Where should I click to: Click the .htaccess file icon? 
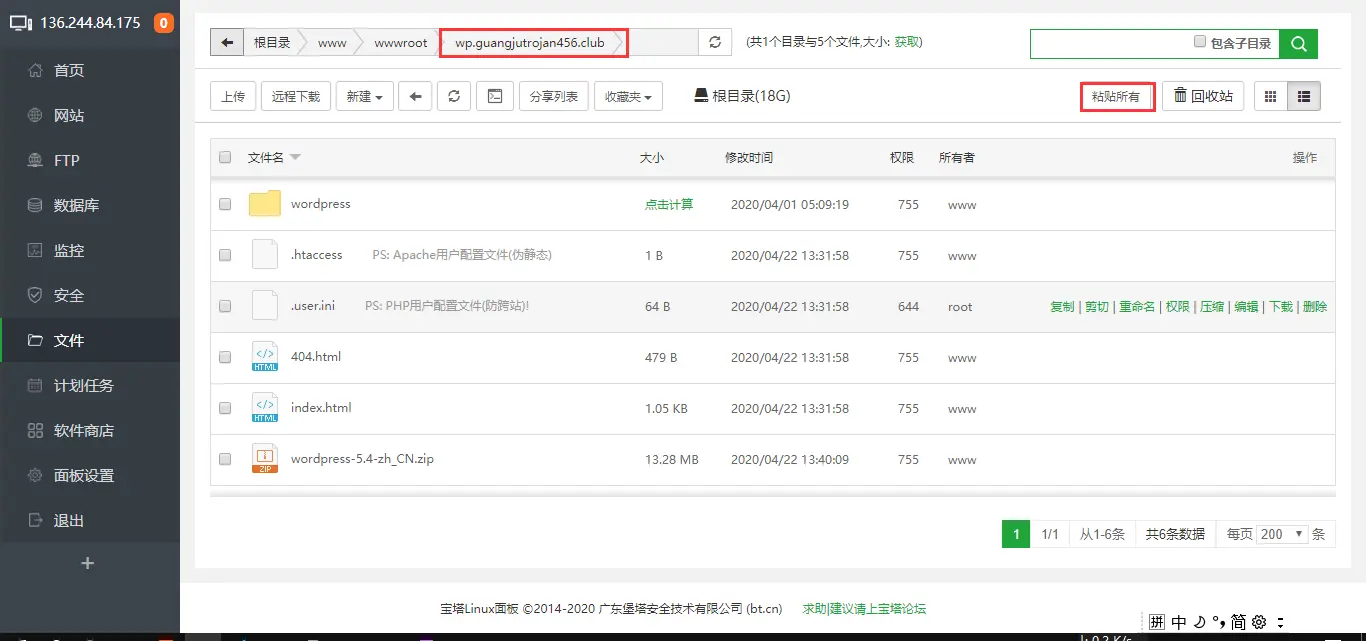[x=265, y=255]
